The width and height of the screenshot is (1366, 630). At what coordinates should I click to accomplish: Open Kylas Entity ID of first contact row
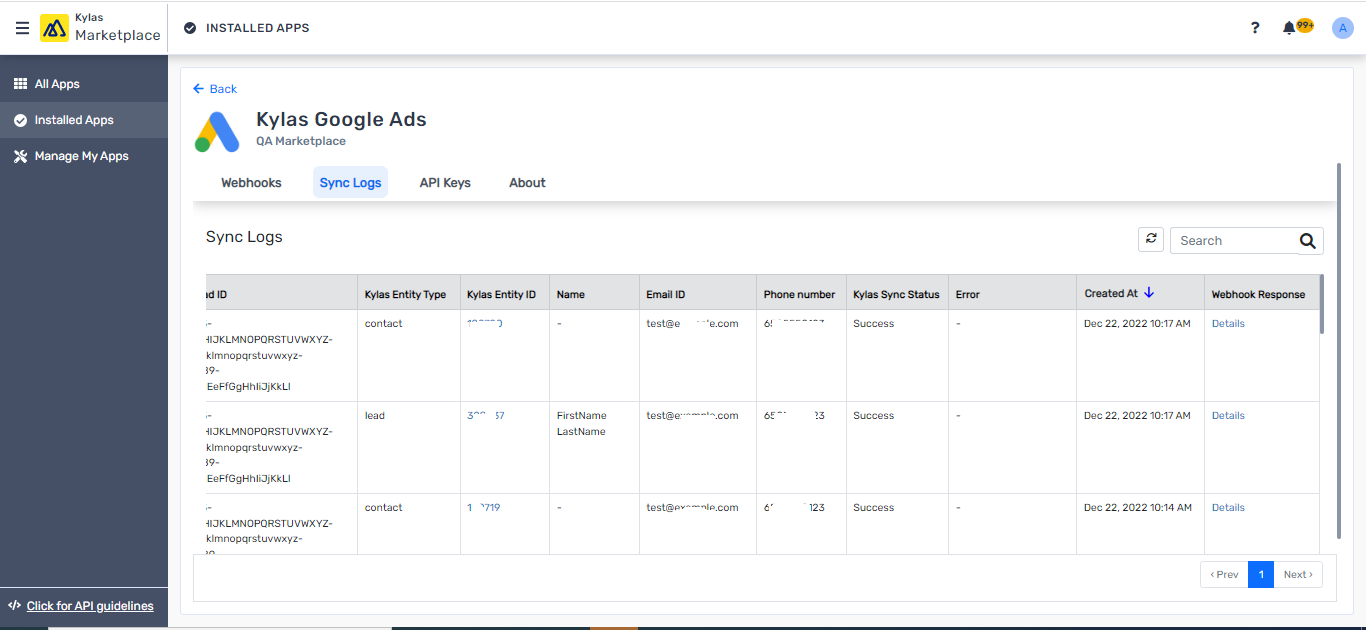tap(485, 324)
